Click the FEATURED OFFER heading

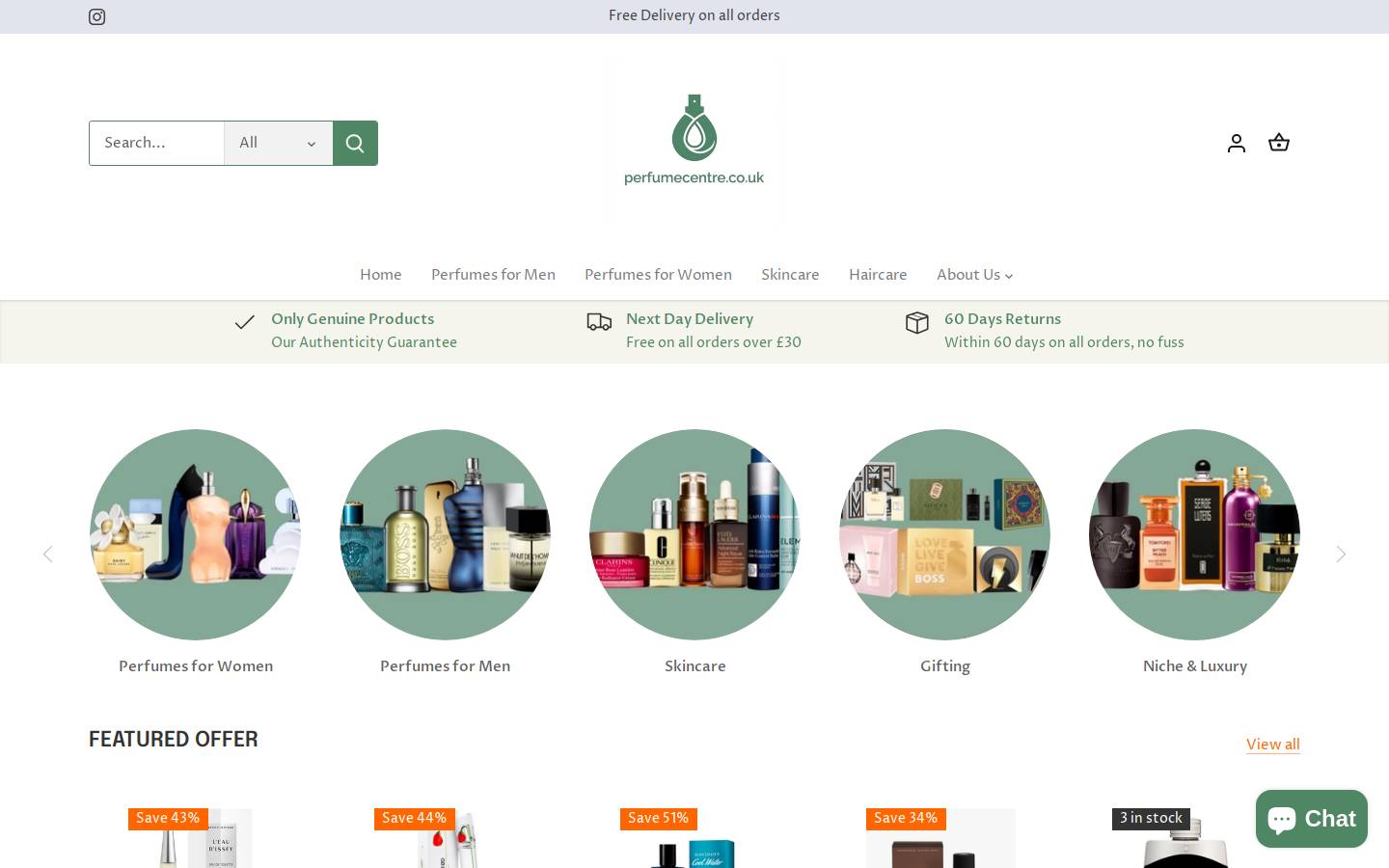(x=174, y=739)
